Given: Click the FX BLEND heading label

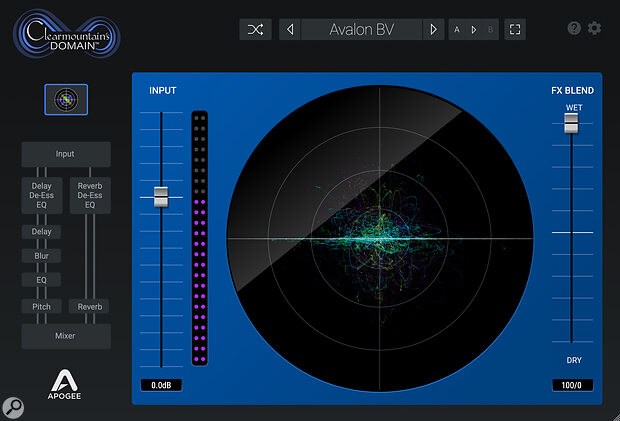Looking at the screenshot, I should pos(572,91).
